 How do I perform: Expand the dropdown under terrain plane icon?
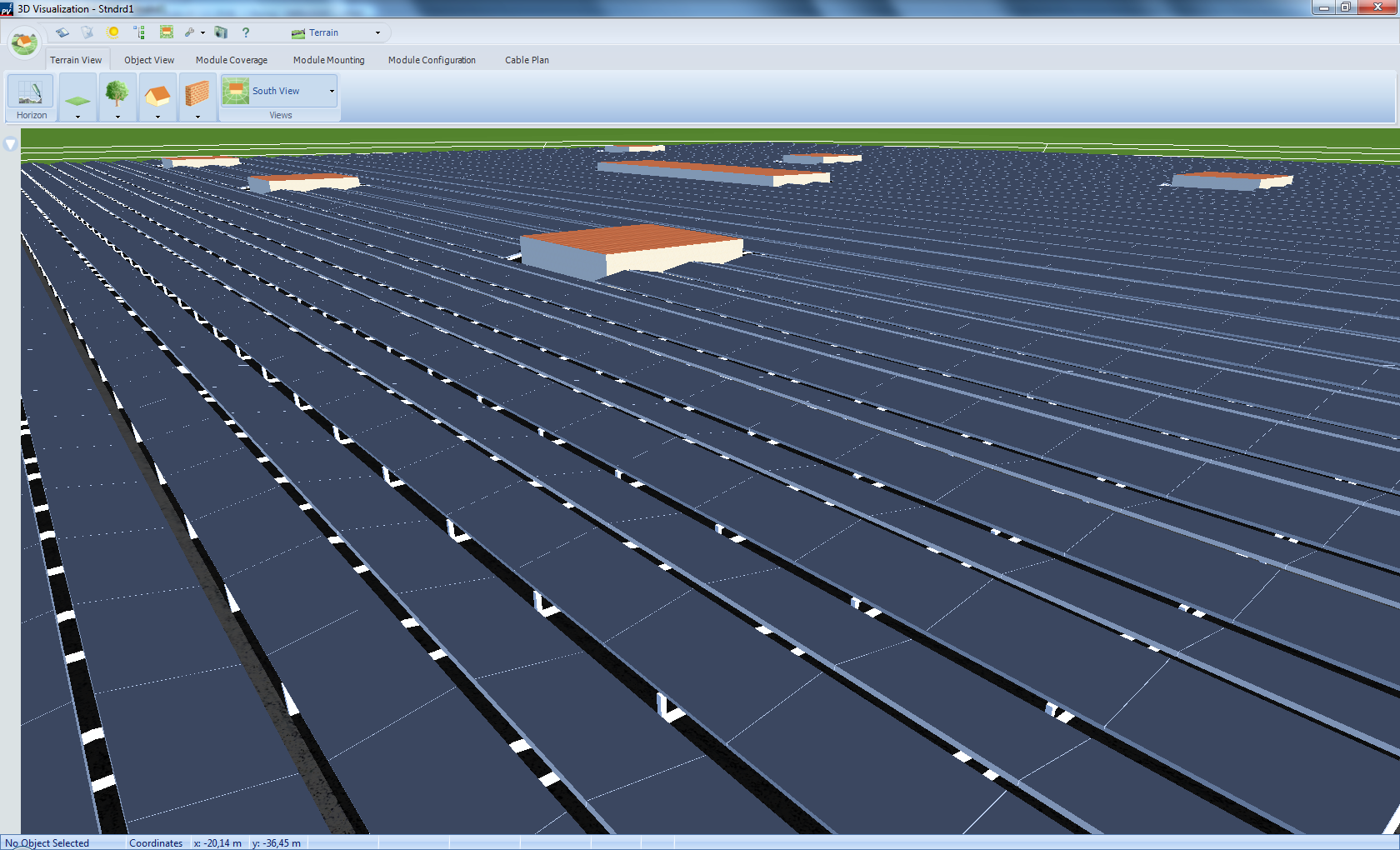[x=77, y=117]
